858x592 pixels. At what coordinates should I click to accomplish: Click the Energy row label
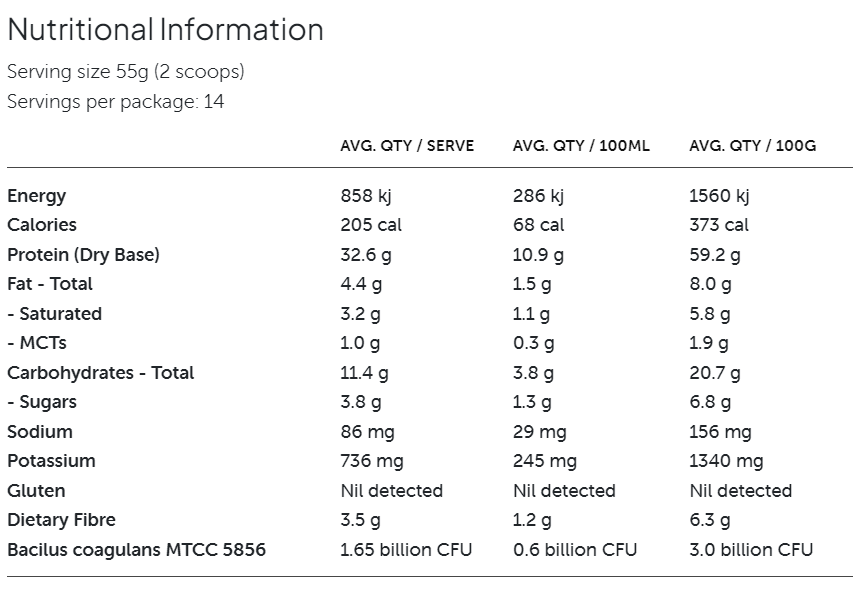[x=37, y=196]
